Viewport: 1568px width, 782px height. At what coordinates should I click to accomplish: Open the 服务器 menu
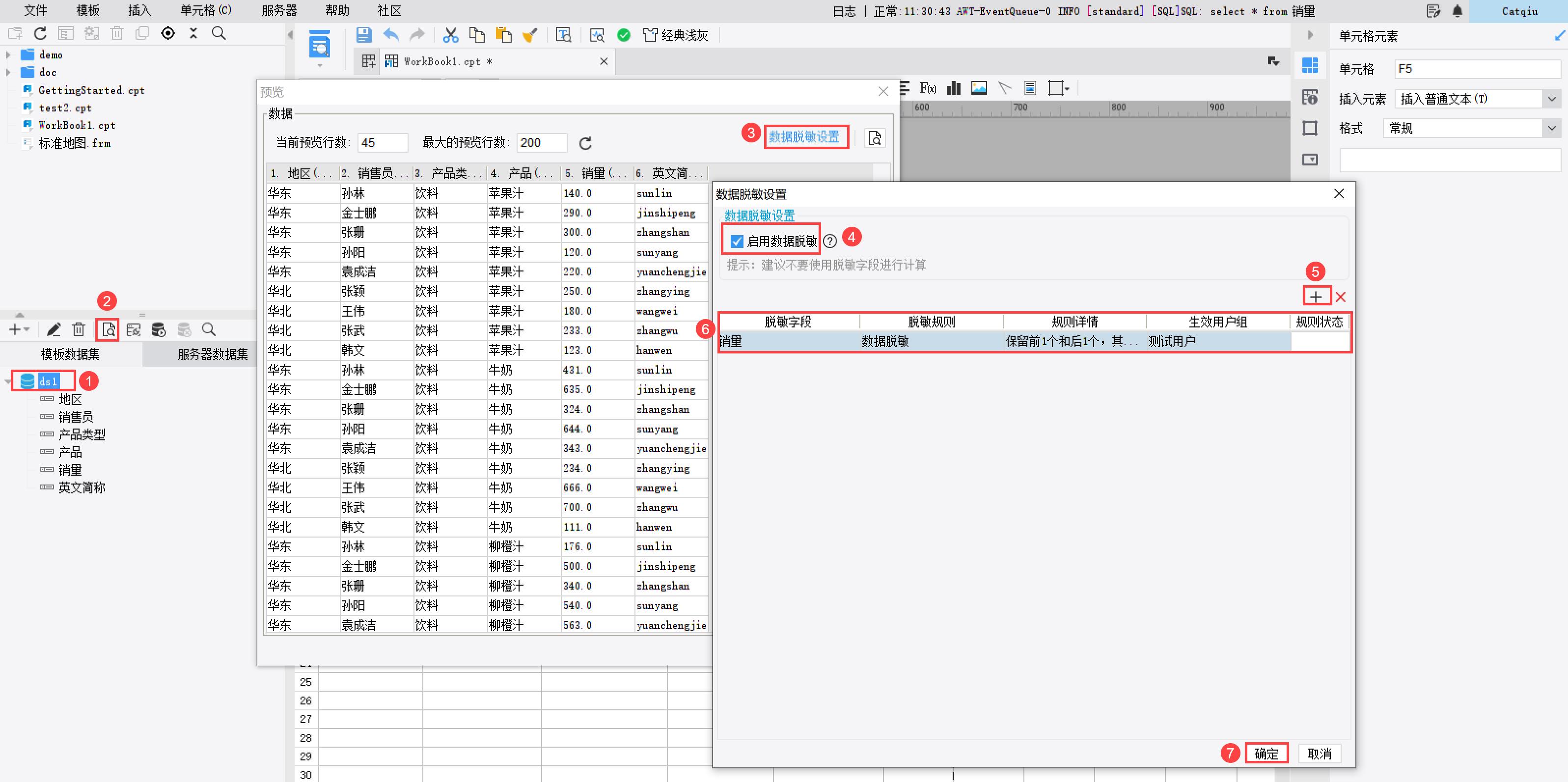coord(279,11)
